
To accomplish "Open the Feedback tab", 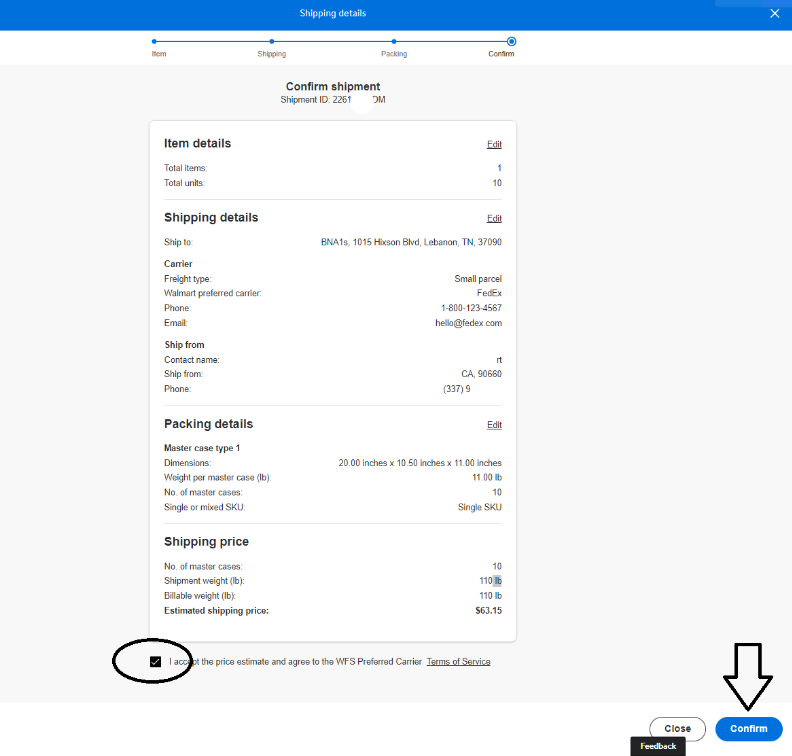I will pyautogui.click(x=658, y=746).
